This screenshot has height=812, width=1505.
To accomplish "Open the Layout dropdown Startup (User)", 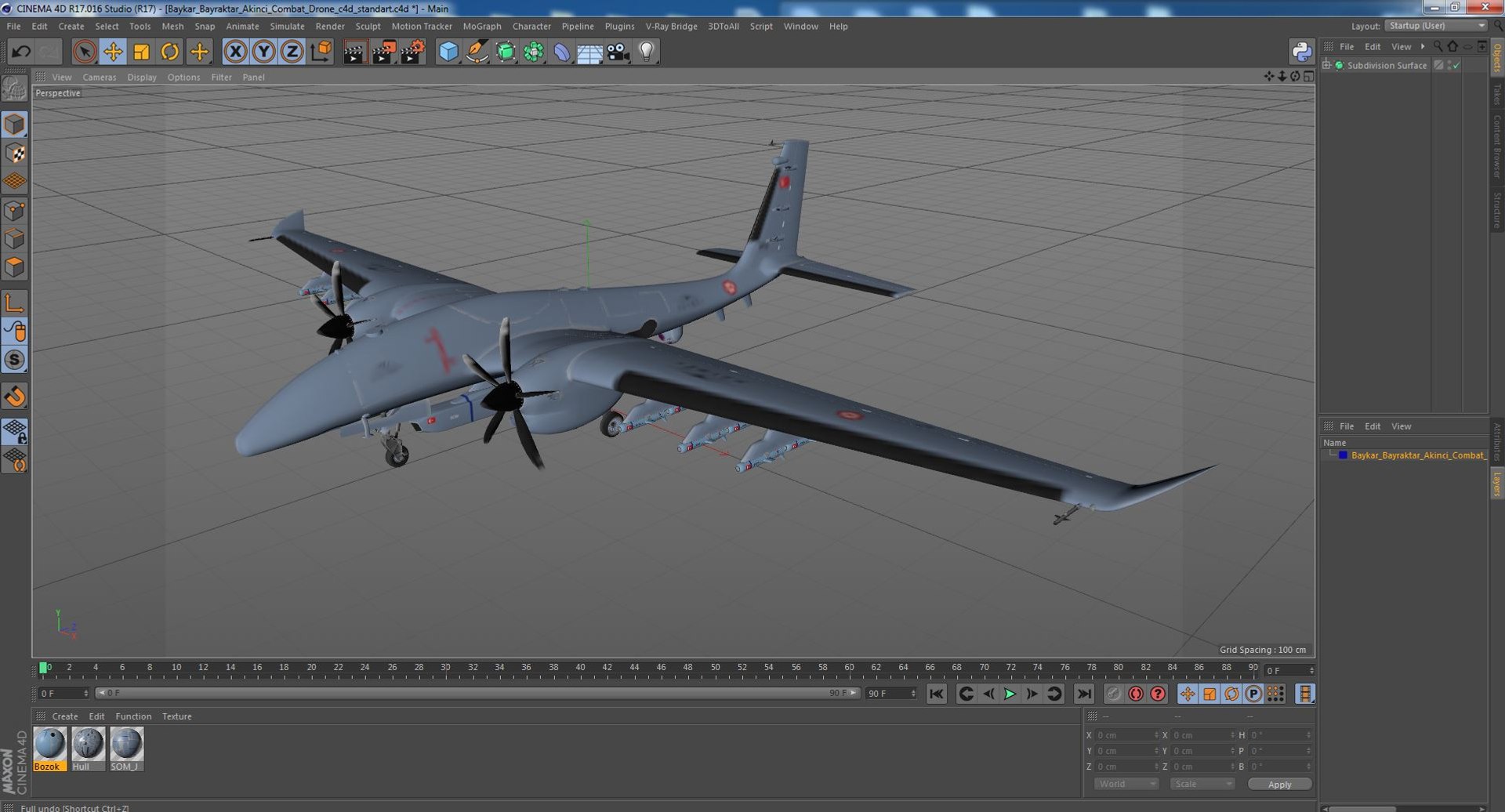I will (x=1437, y=26).
